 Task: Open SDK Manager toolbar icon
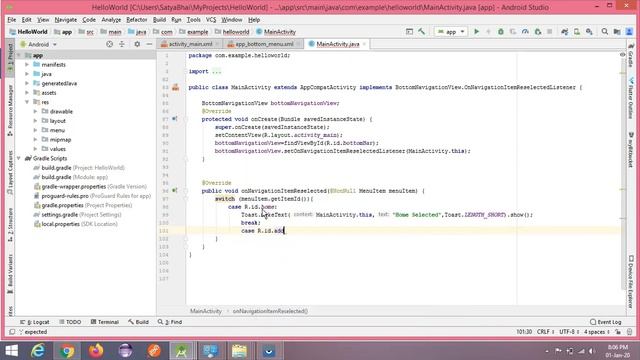(589, 31)
